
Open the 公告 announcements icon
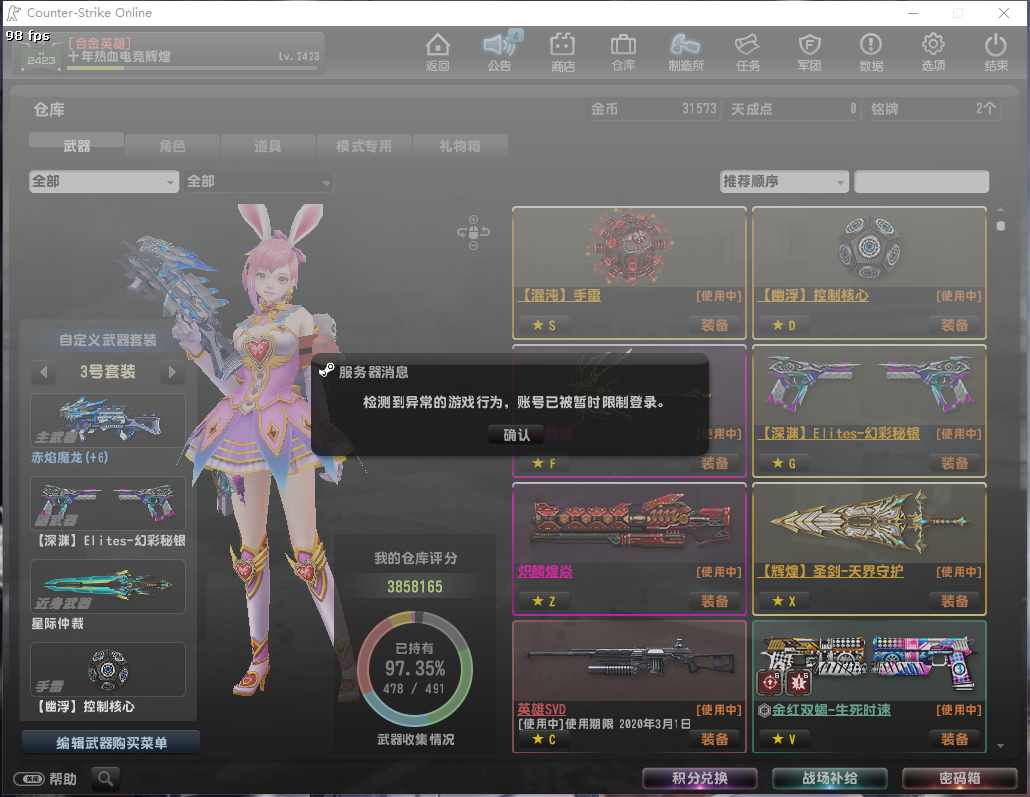pyautogui.click(x=499, y=53)
